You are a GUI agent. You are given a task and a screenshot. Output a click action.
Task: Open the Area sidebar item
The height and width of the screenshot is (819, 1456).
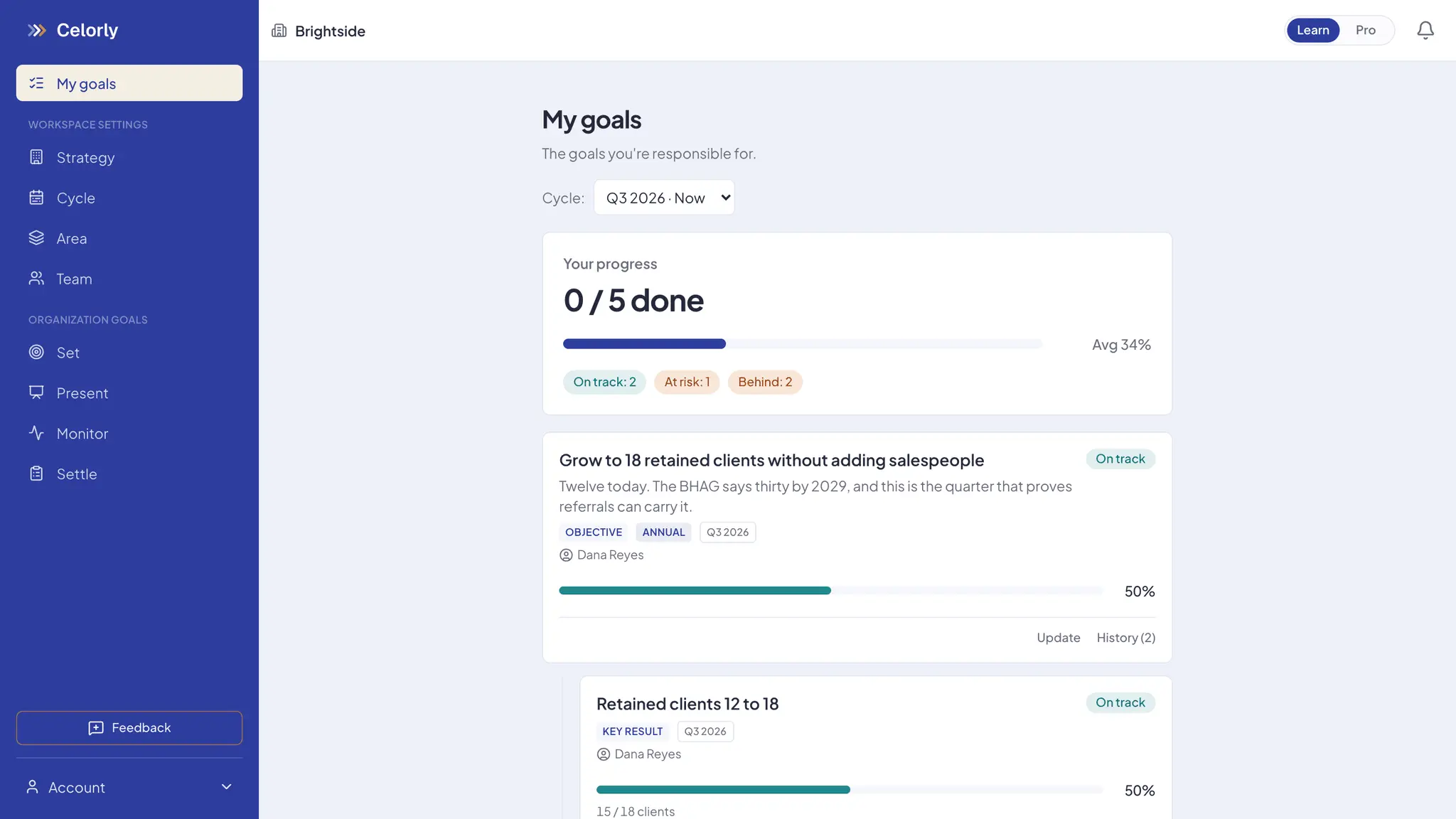[x=129, y=238]
